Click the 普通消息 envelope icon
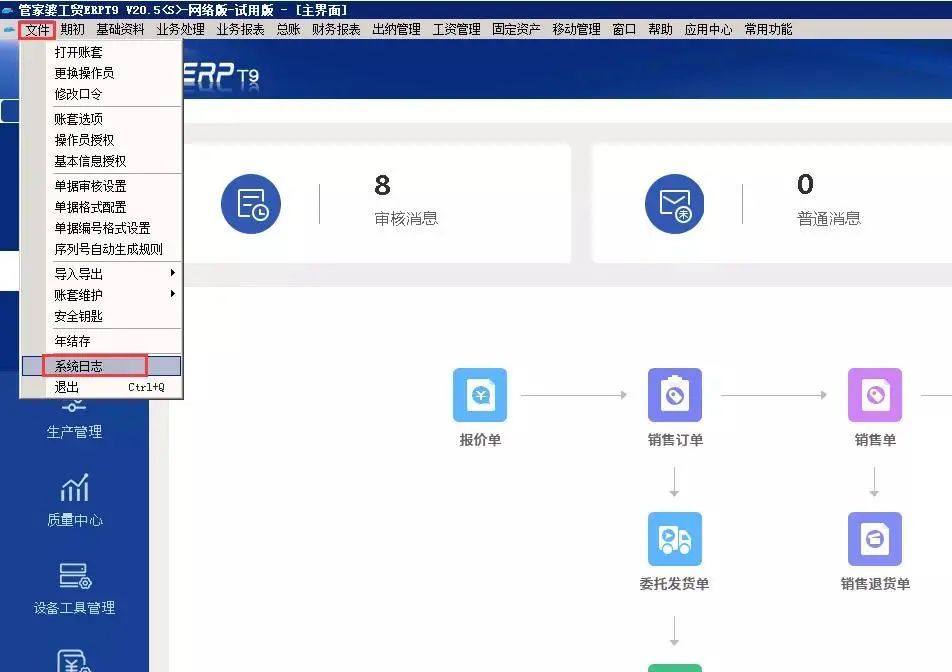The image size is (952, 672). click(675, 204)
